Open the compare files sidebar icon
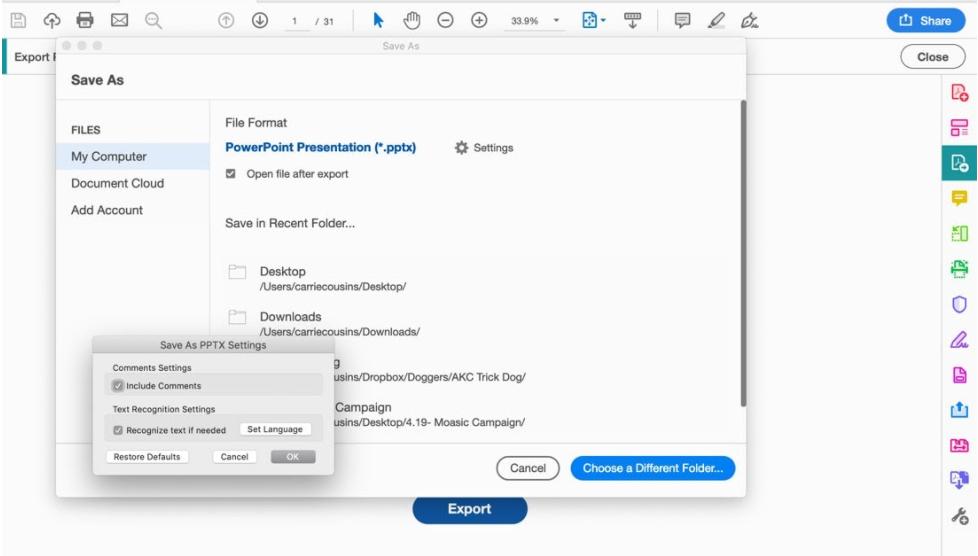978x556 pixels. (959, 480)
